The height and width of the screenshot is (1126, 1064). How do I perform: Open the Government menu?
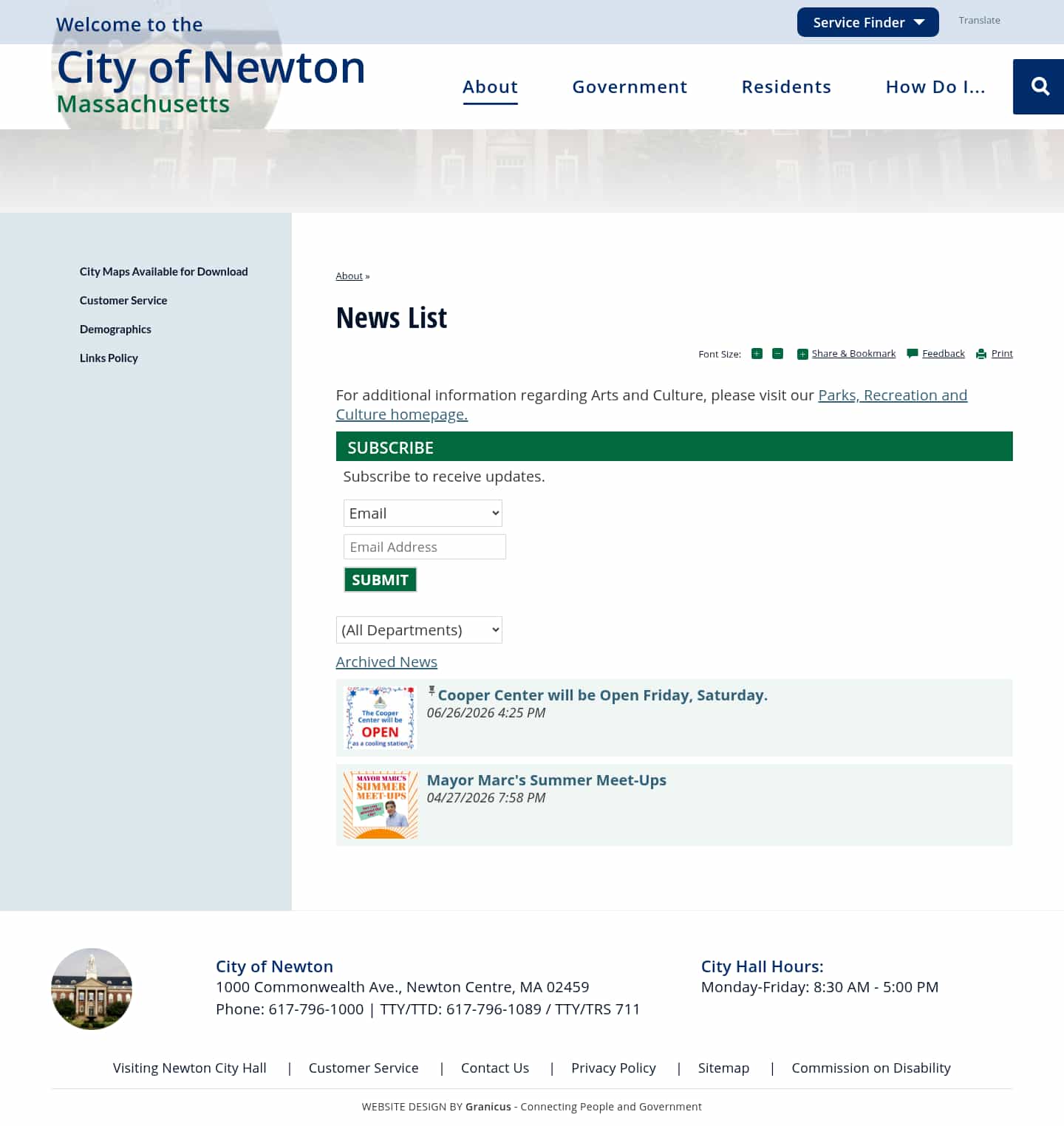pos(630,87)
